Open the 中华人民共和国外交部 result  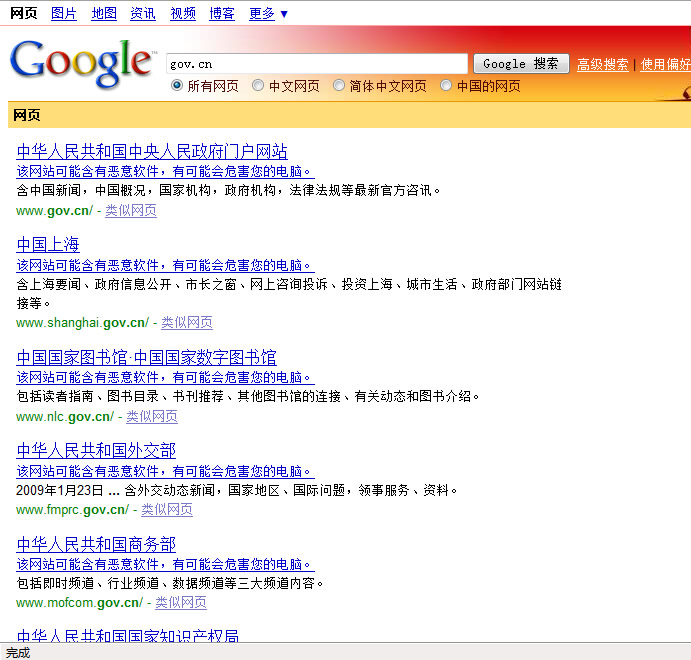[x=96, y=451]
